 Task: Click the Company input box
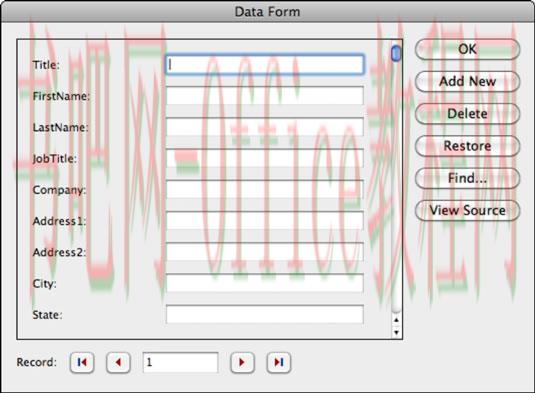[x=265, y=189]
